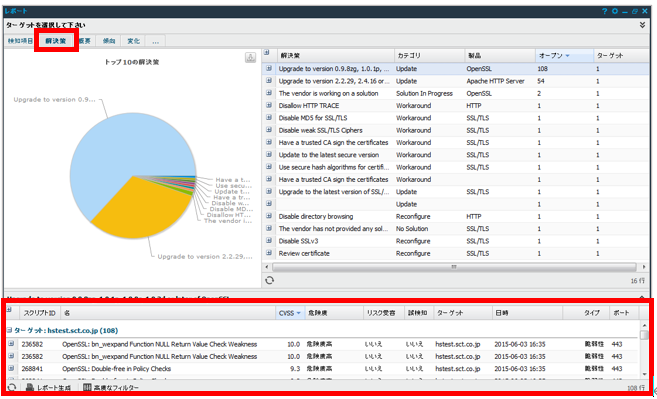The width and height of the screenshot is (657, 399).
Task: Expand the Disable MD5 for SSL/TLS row
Action: [269, 118]
